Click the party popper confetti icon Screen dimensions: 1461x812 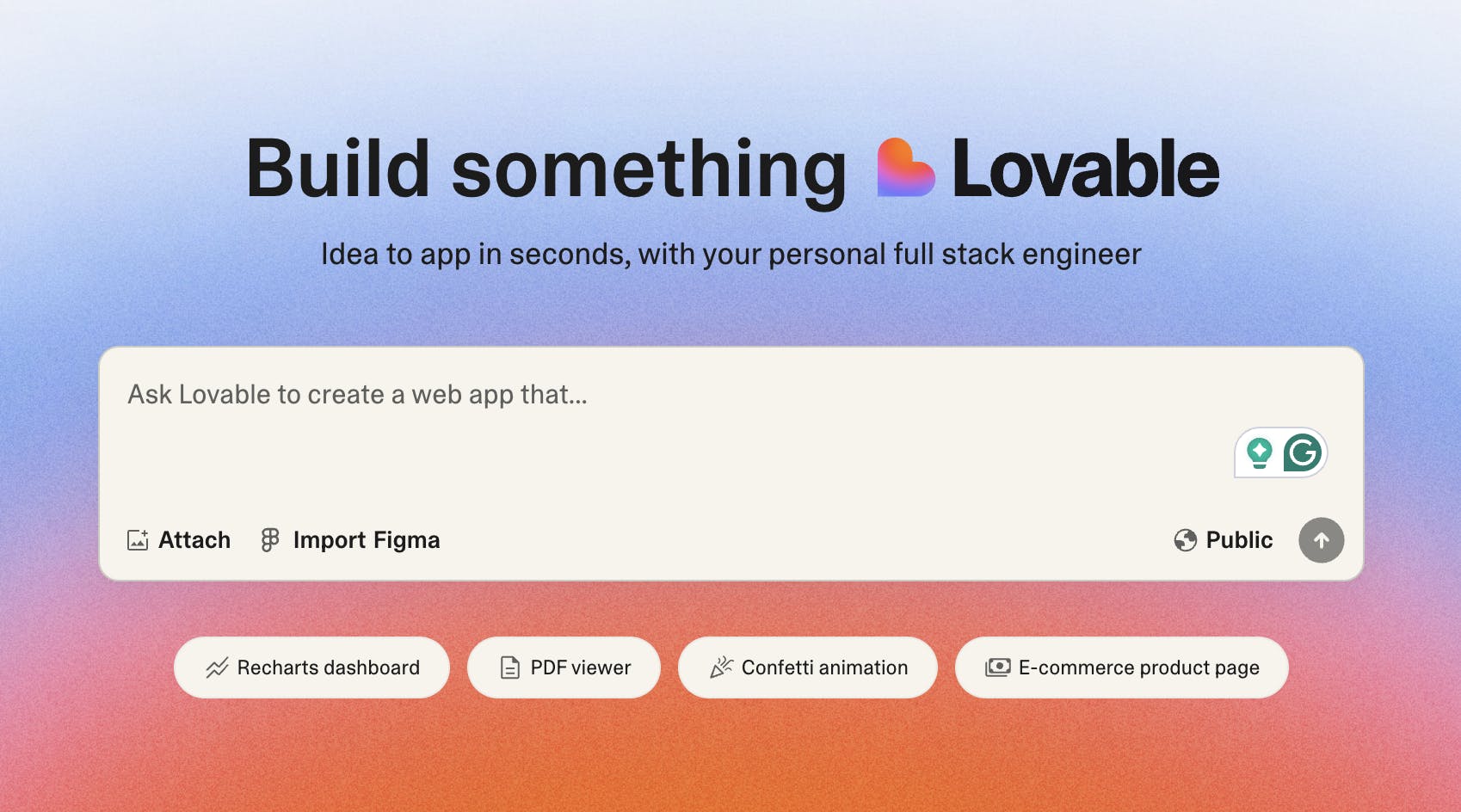721,667
